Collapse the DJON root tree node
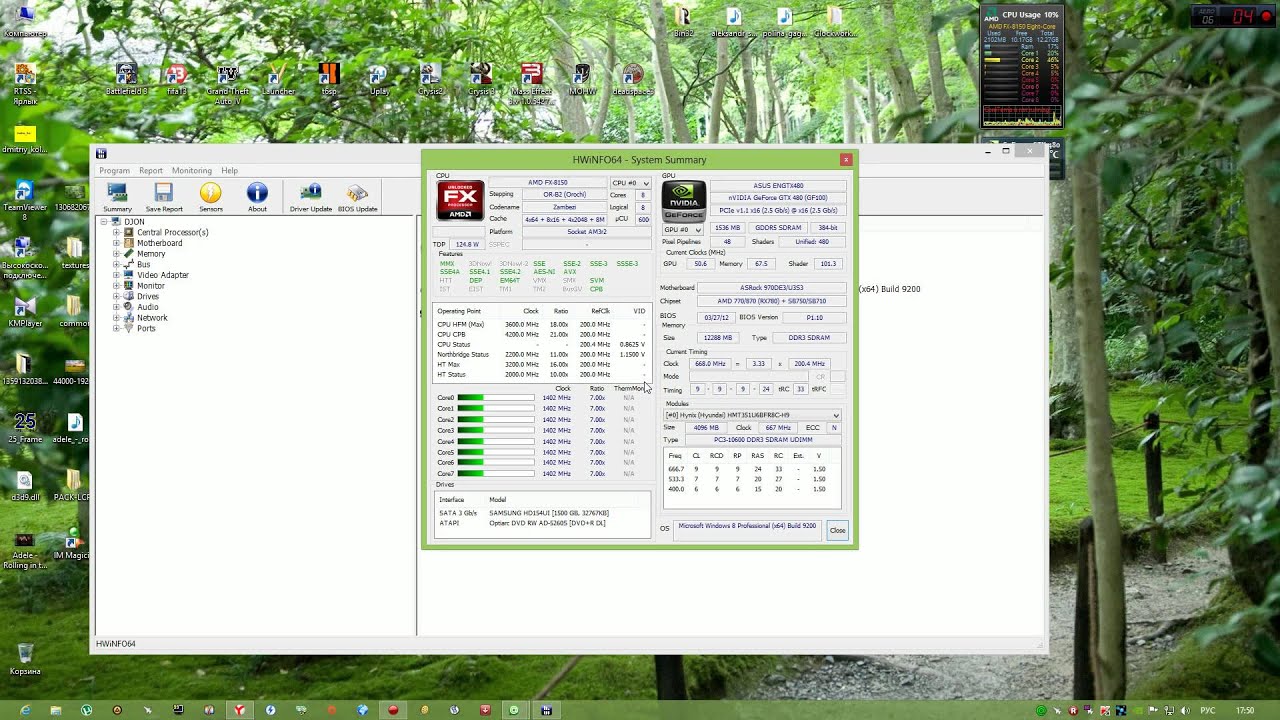The image size is (1280, 720). [102, 221]
